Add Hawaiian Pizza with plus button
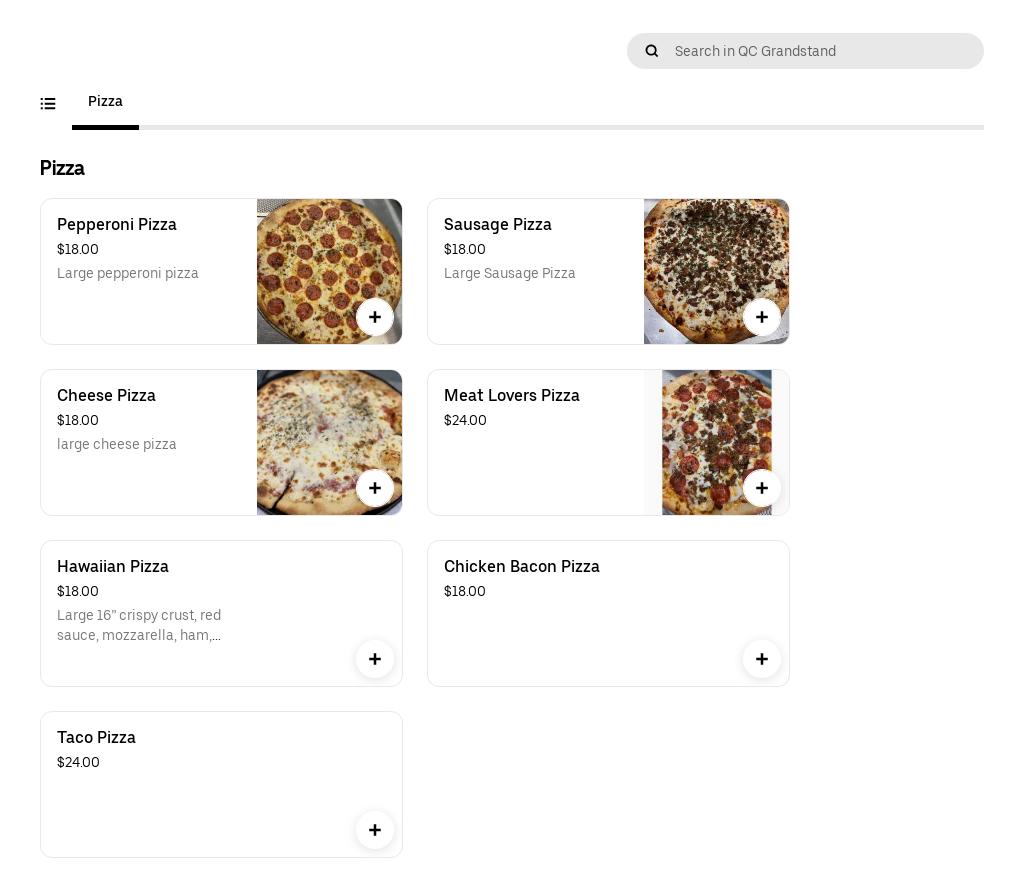 pos(375,659)
